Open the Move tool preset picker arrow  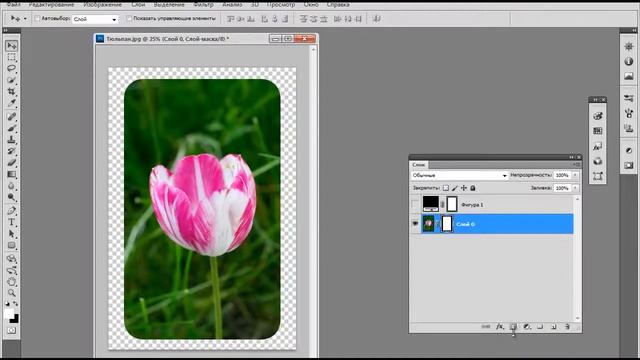point(25,18)
